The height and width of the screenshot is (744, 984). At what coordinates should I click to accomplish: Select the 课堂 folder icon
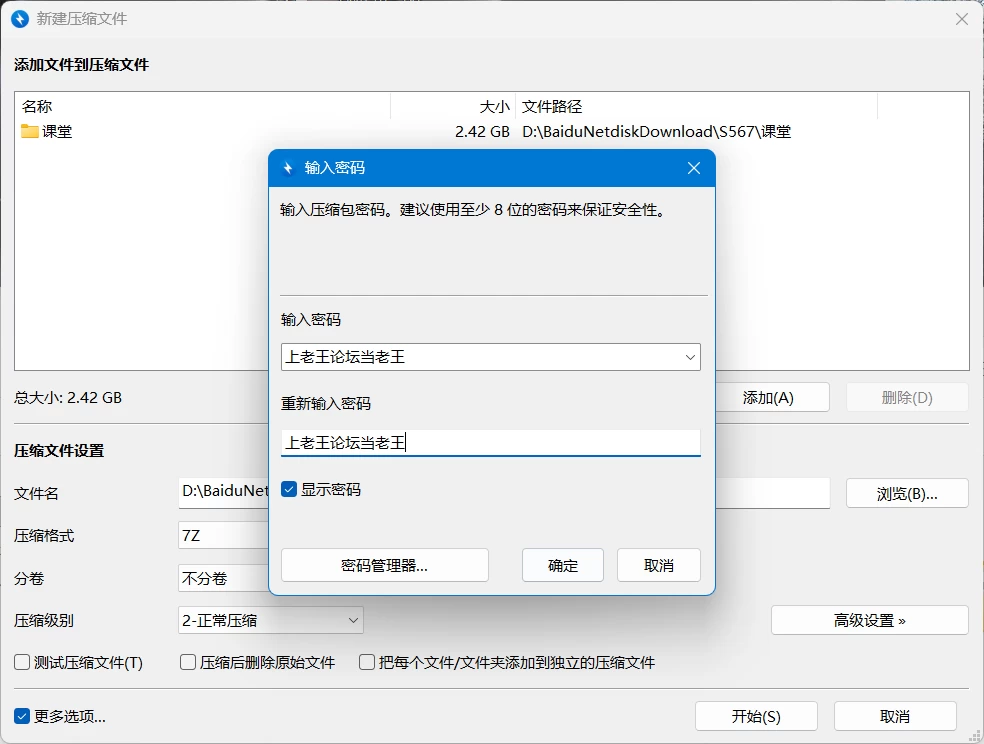[29, 131]
